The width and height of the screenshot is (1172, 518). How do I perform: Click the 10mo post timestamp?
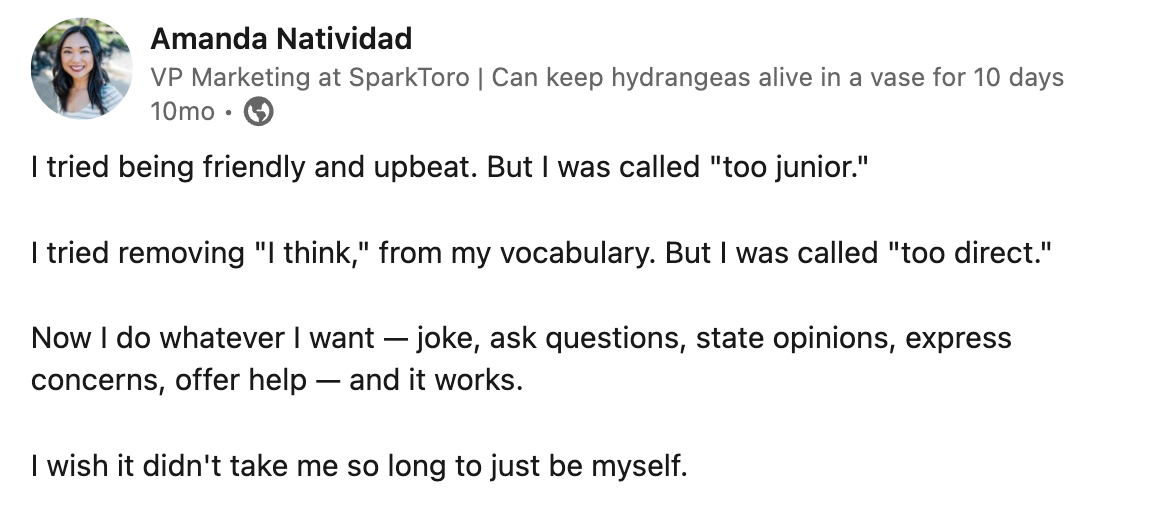[182, 111]
